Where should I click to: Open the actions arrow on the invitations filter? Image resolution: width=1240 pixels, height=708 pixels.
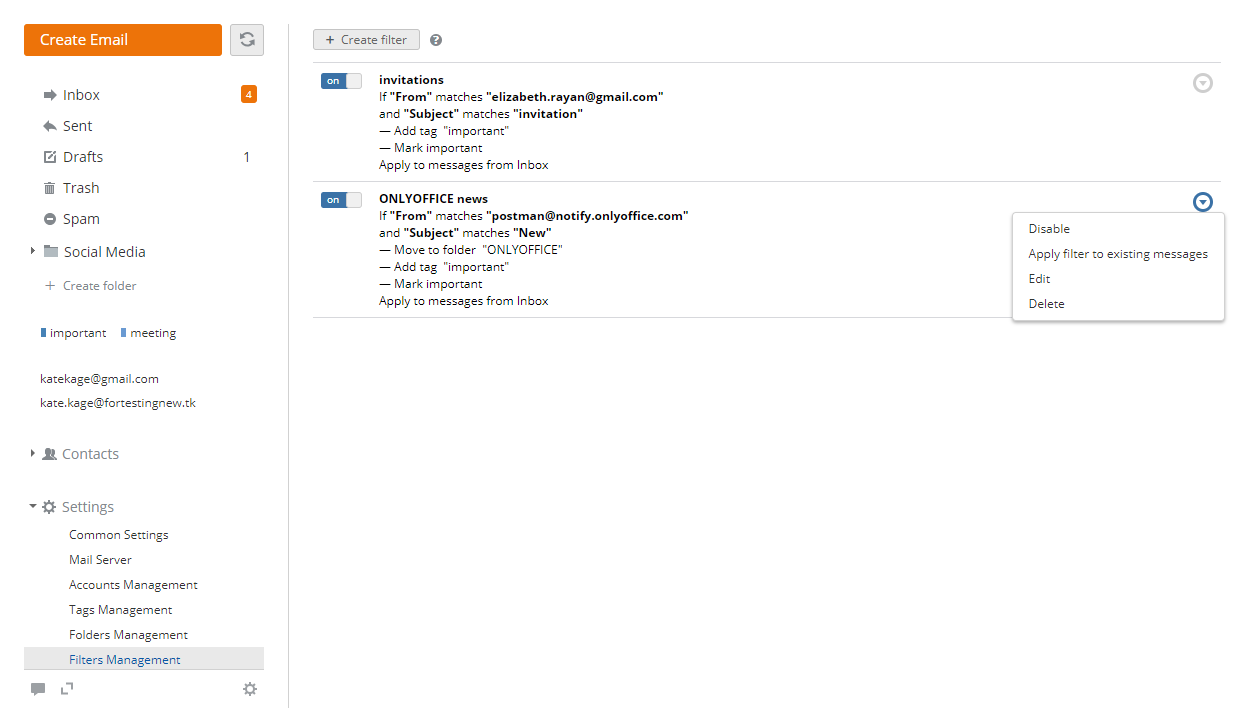click(1203, 83)
